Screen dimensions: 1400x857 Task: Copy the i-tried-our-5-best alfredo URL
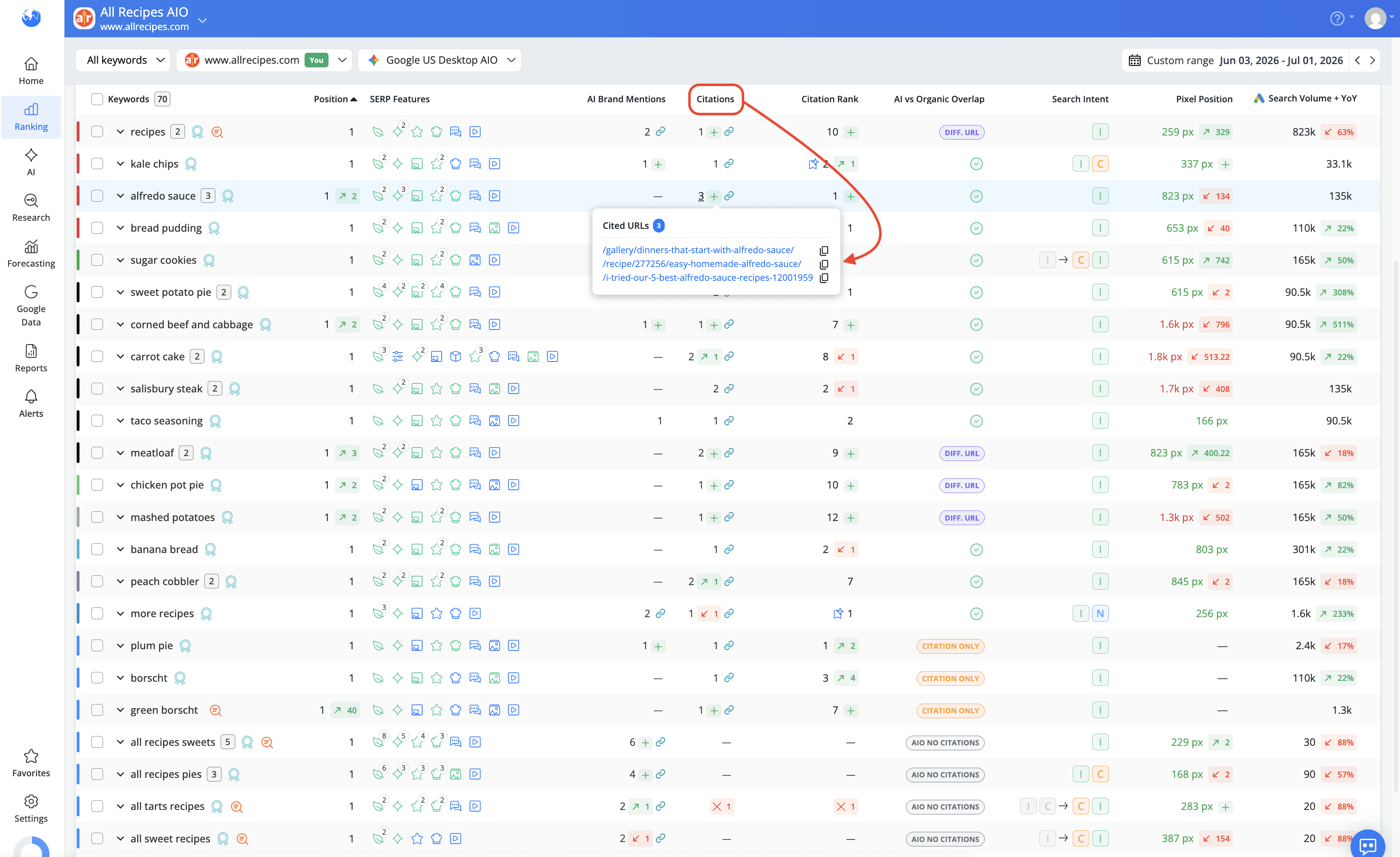(x=824, y=278)
